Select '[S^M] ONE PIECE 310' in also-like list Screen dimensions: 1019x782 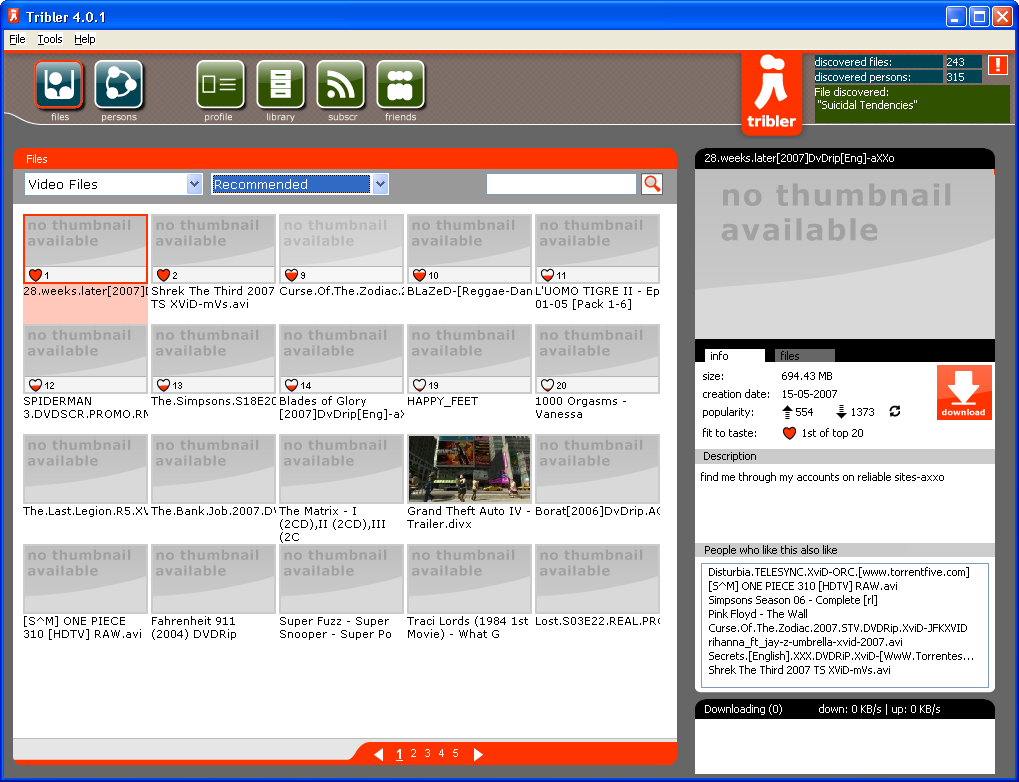tap(803, 586)
